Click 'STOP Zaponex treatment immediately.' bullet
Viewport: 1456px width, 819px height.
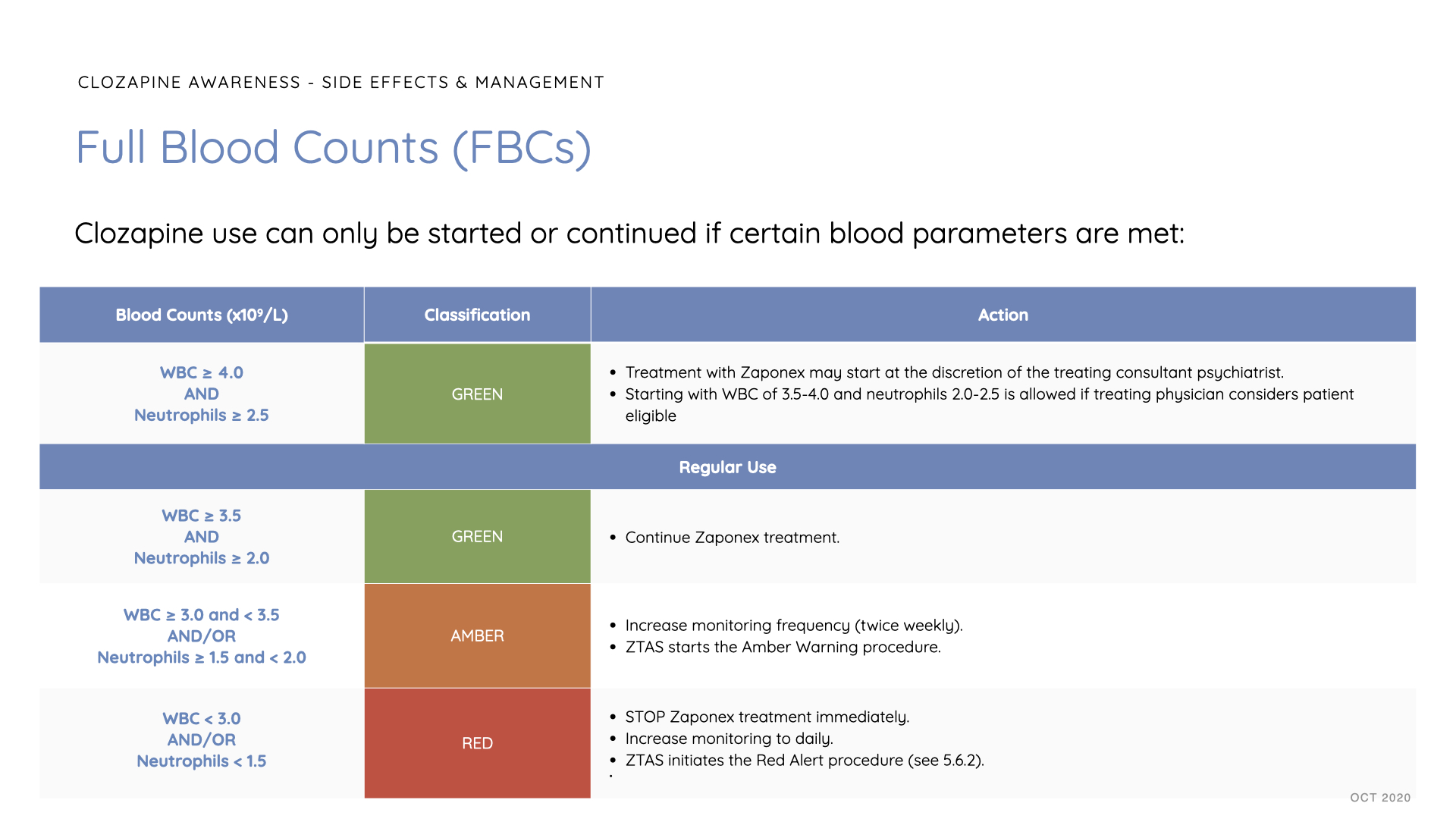(767, 717)
